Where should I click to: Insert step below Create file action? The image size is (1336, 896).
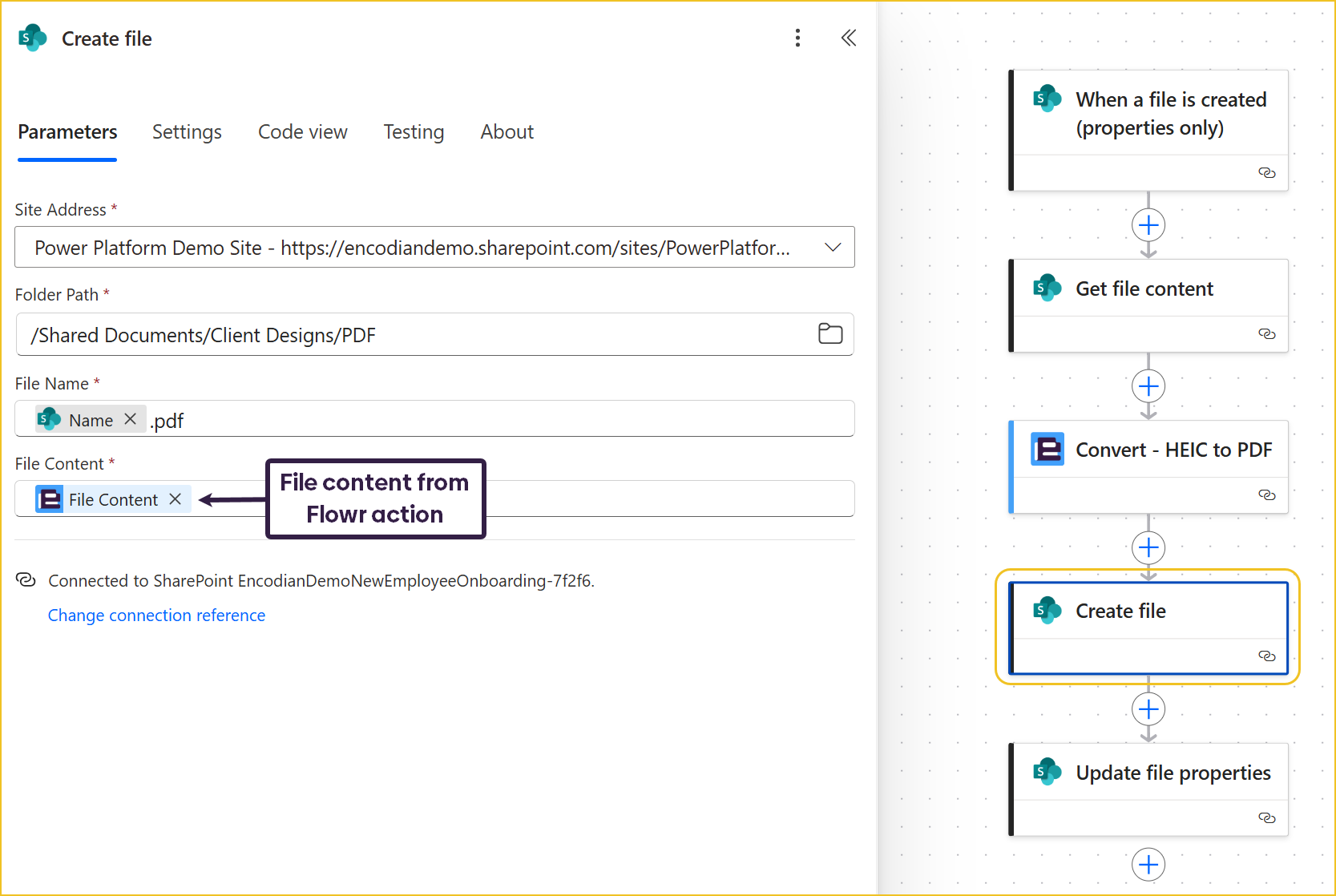point(1148,709)
